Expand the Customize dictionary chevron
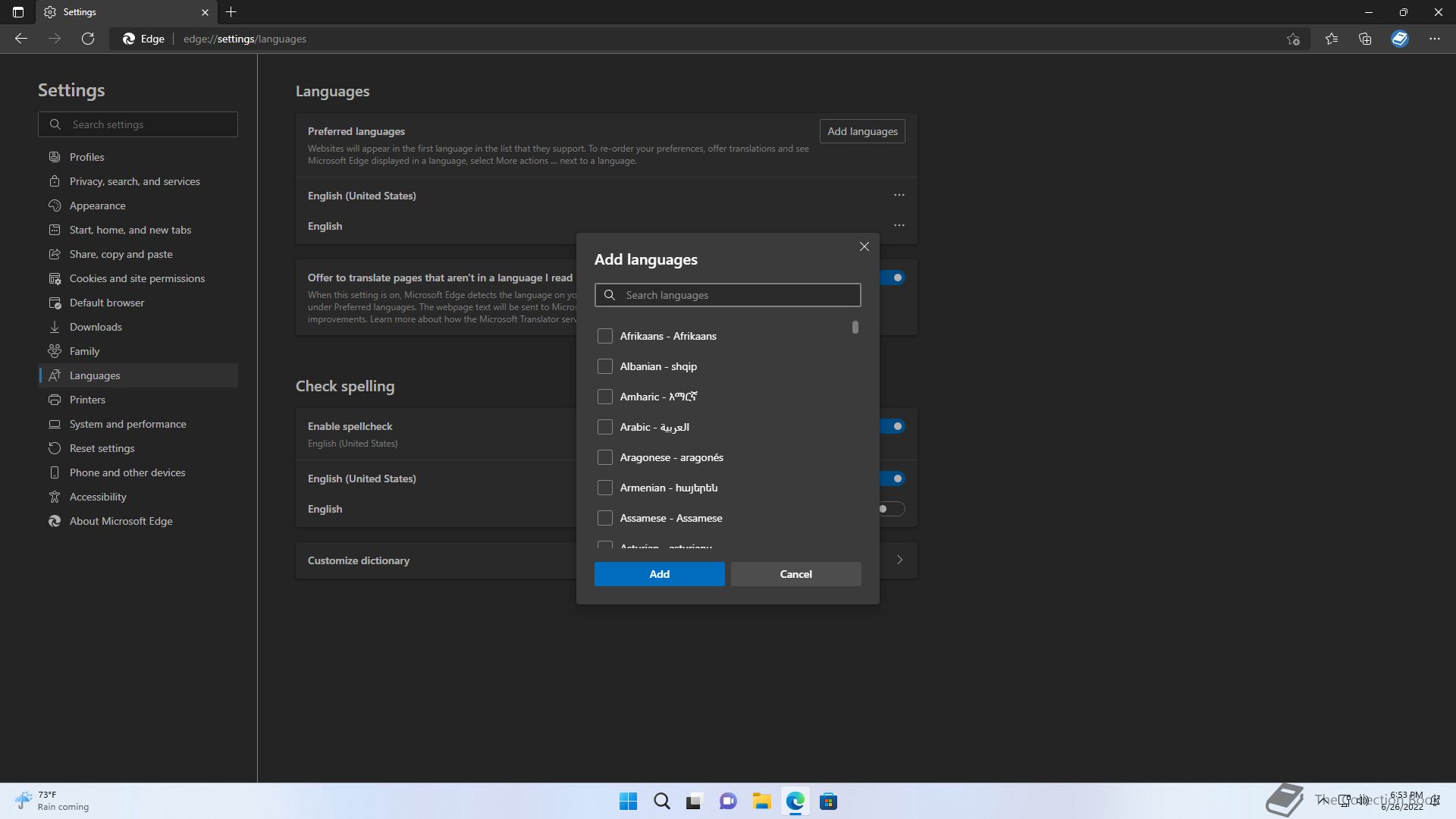This screenshot has height=819, width=1456. click(899, 560)
